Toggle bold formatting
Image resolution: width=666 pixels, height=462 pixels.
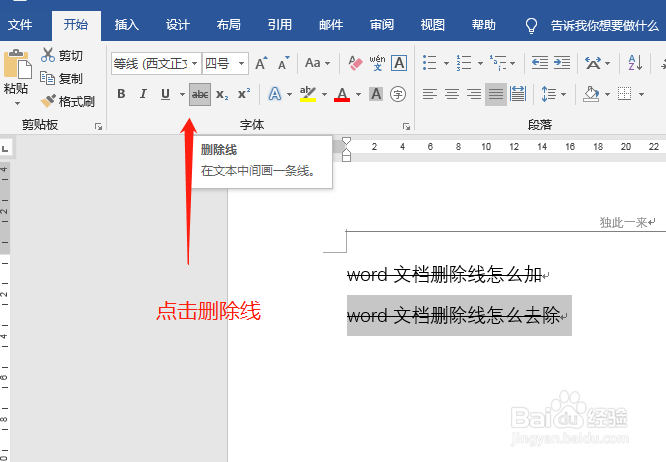click(121, 94)
